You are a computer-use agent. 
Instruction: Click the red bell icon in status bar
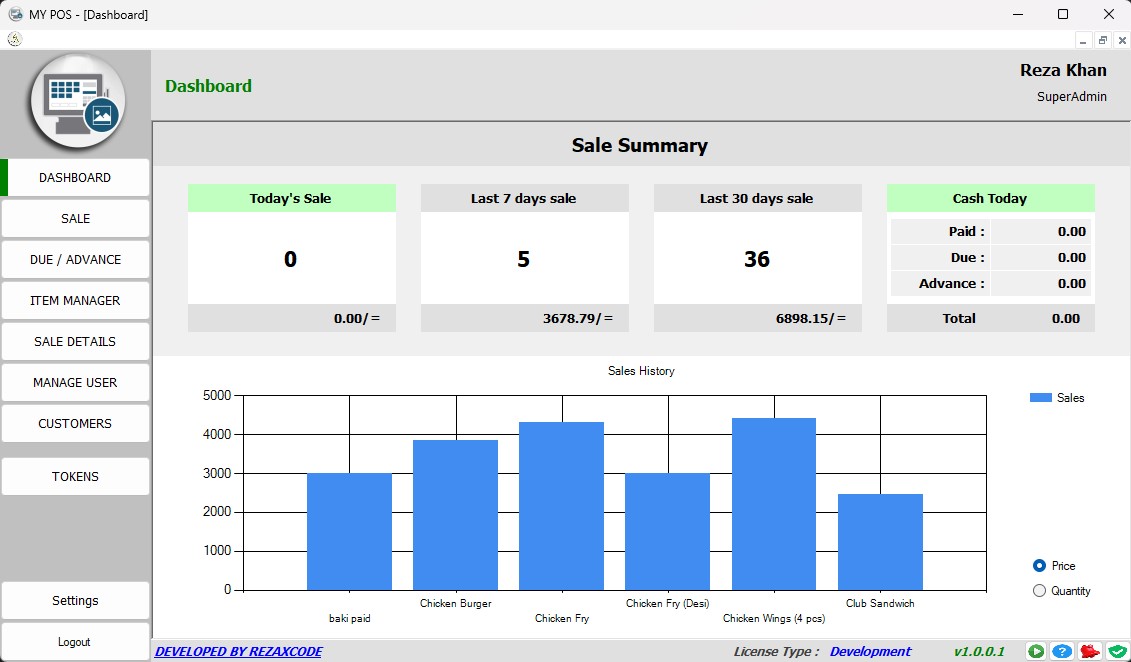coord(1090,651)
